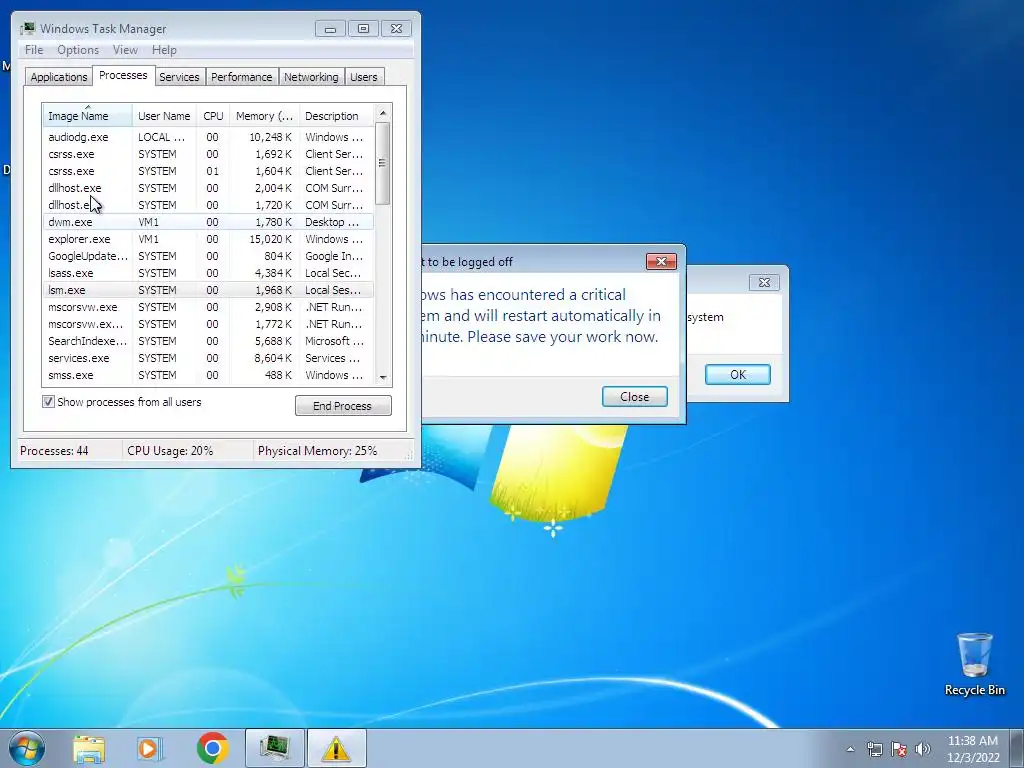Select the lsm.exe process row
The image size is (1024, 768).
(x=208, y=290)
